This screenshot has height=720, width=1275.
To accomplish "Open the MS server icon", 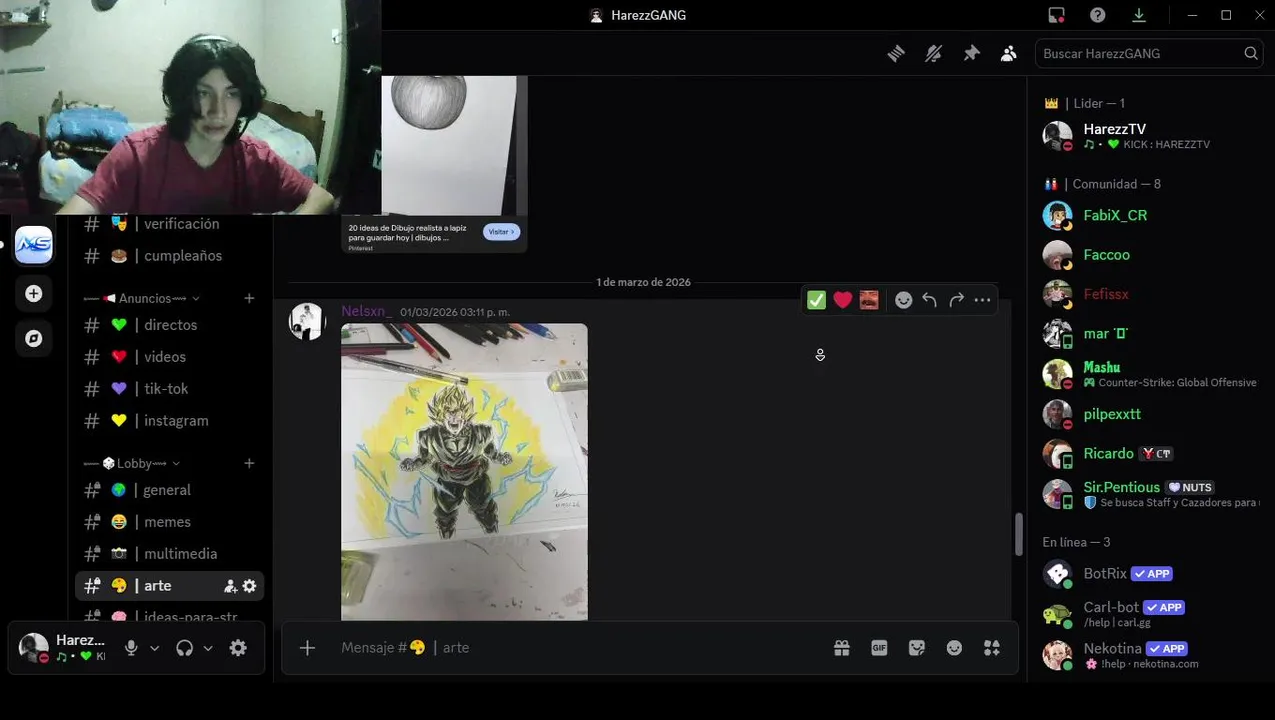I will tap(33, 245).
